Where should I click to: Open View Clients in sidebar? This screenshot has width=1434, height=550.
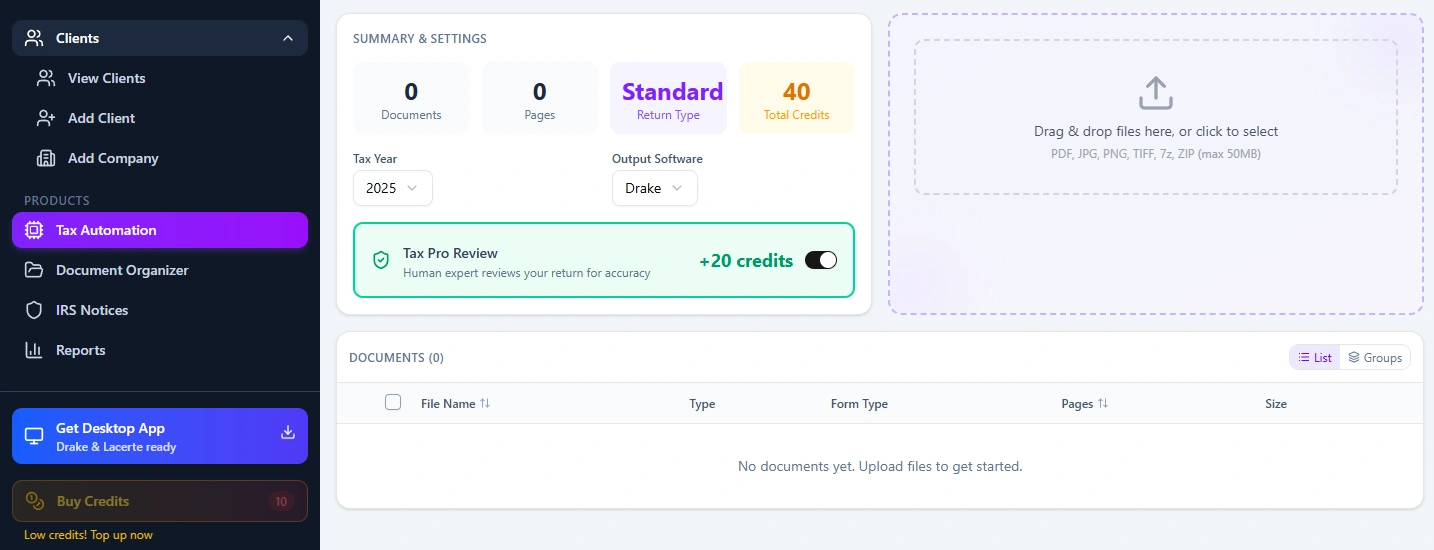tap(106, 78)
